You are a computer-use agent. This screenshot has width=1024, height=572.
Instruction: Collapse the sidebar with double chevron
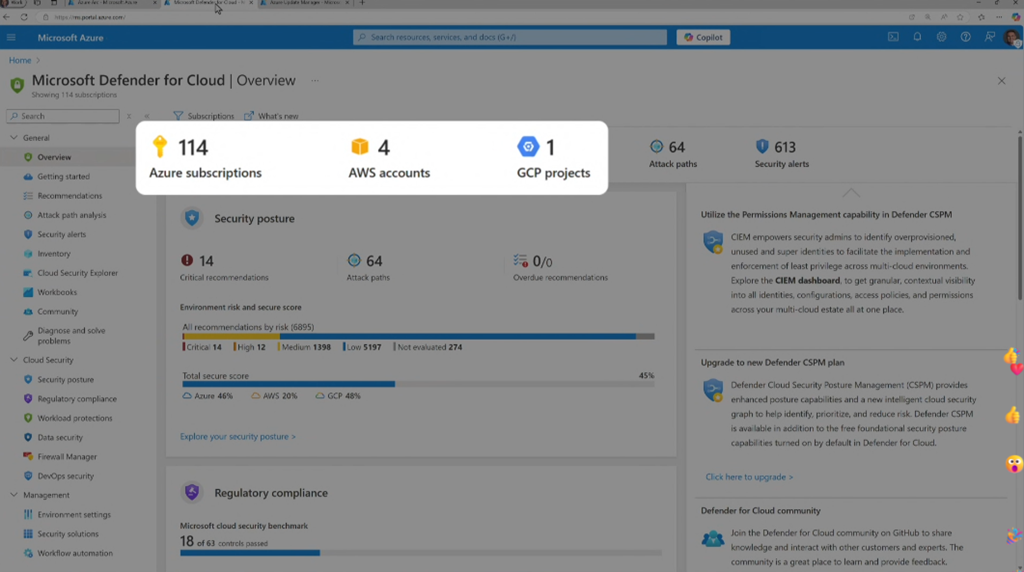point(147,116)
